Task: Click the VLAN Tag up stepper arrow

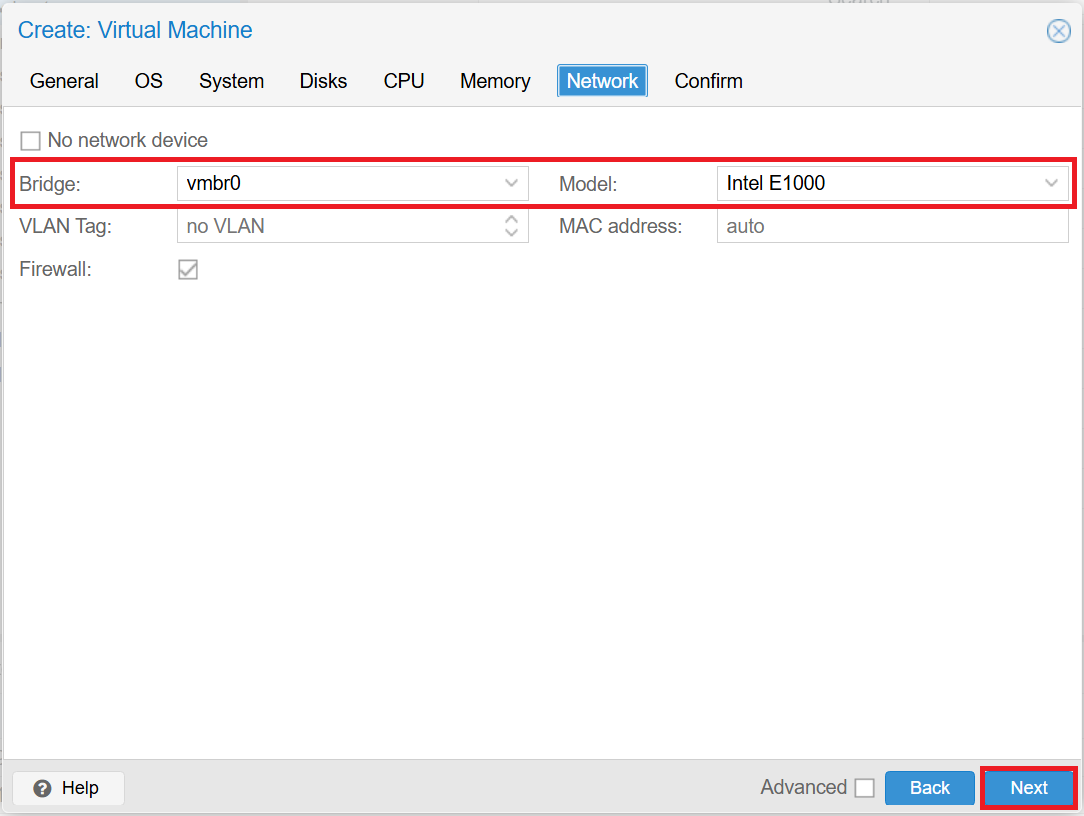Action: point(513,220)
